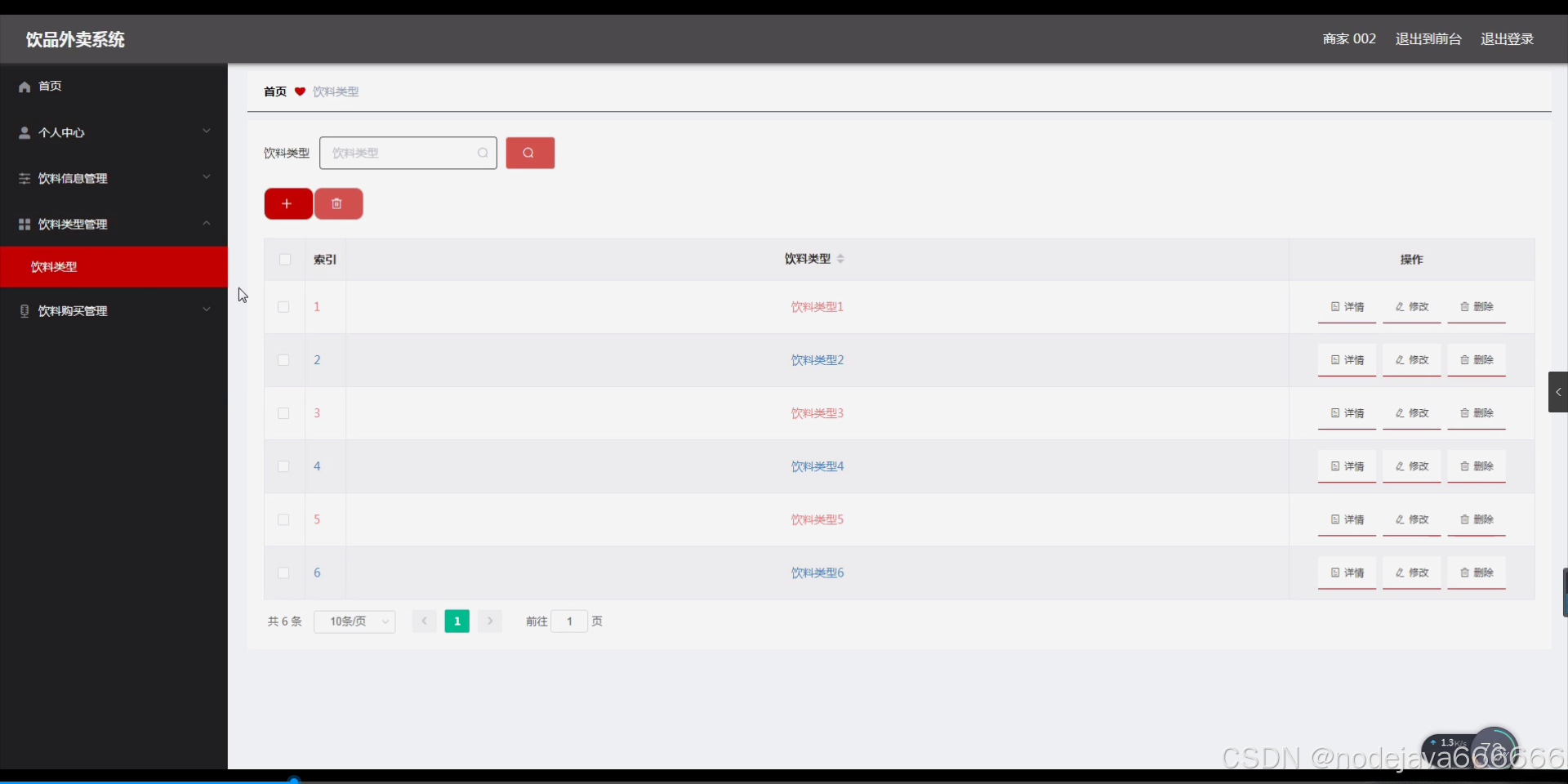Go to next page arrow in pagination
The height and width of the screenshot is (784, 1568).
click(x=490, y=621)
